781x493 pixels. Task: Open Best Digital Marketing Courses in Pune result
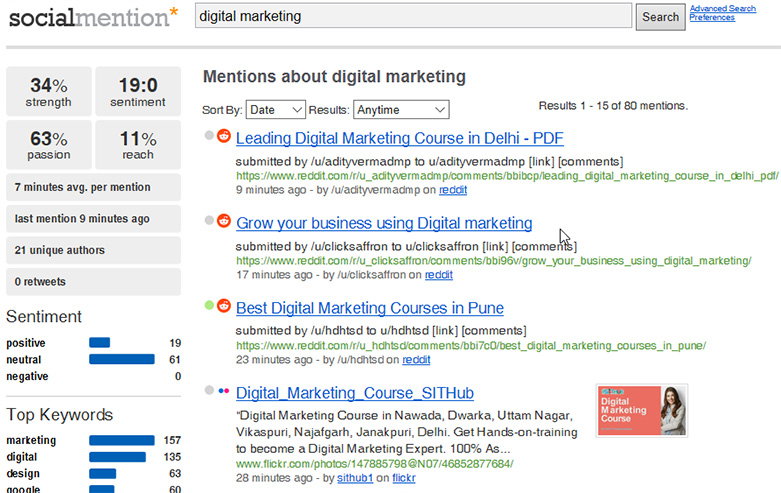pos(370,308)
